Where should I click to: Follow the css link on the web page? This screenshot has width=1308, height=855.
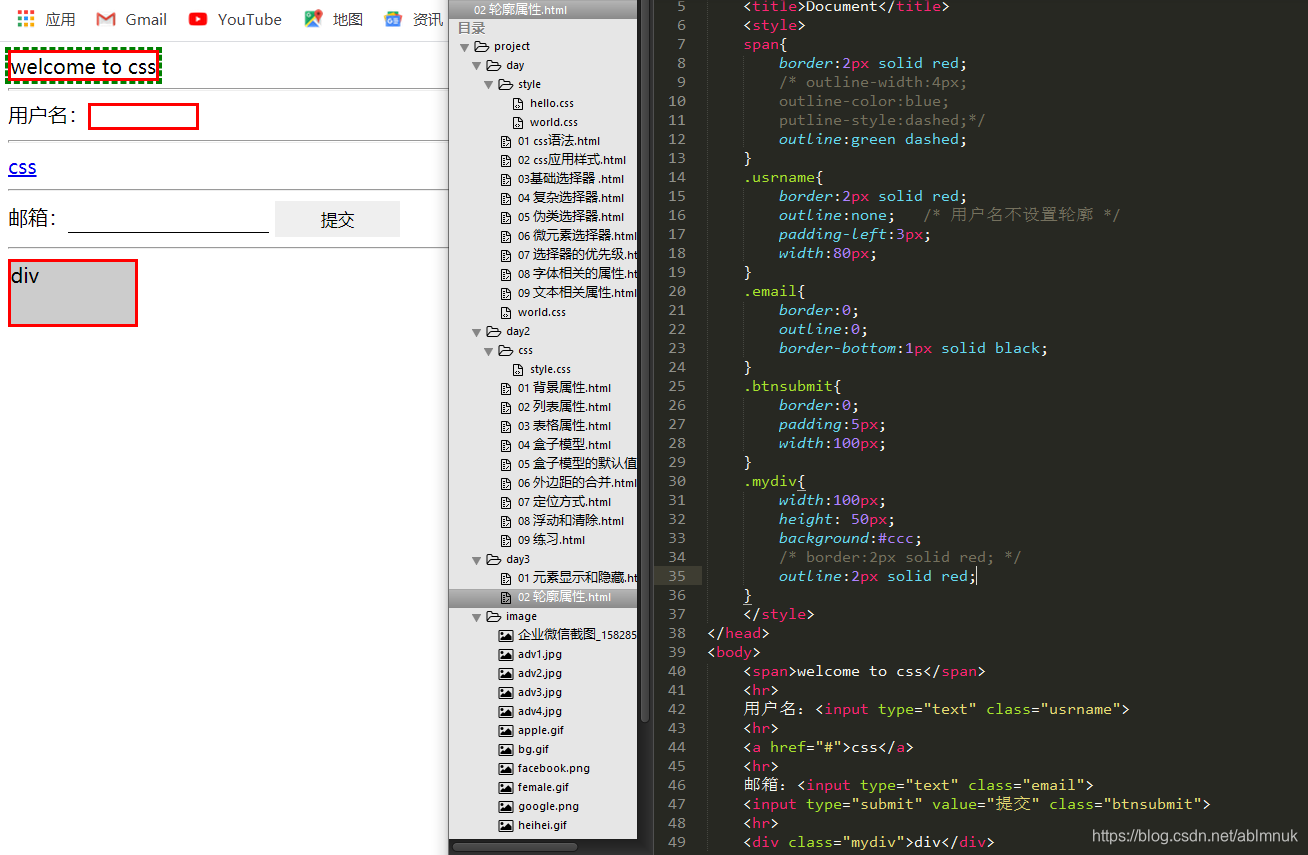coord(22,168)
